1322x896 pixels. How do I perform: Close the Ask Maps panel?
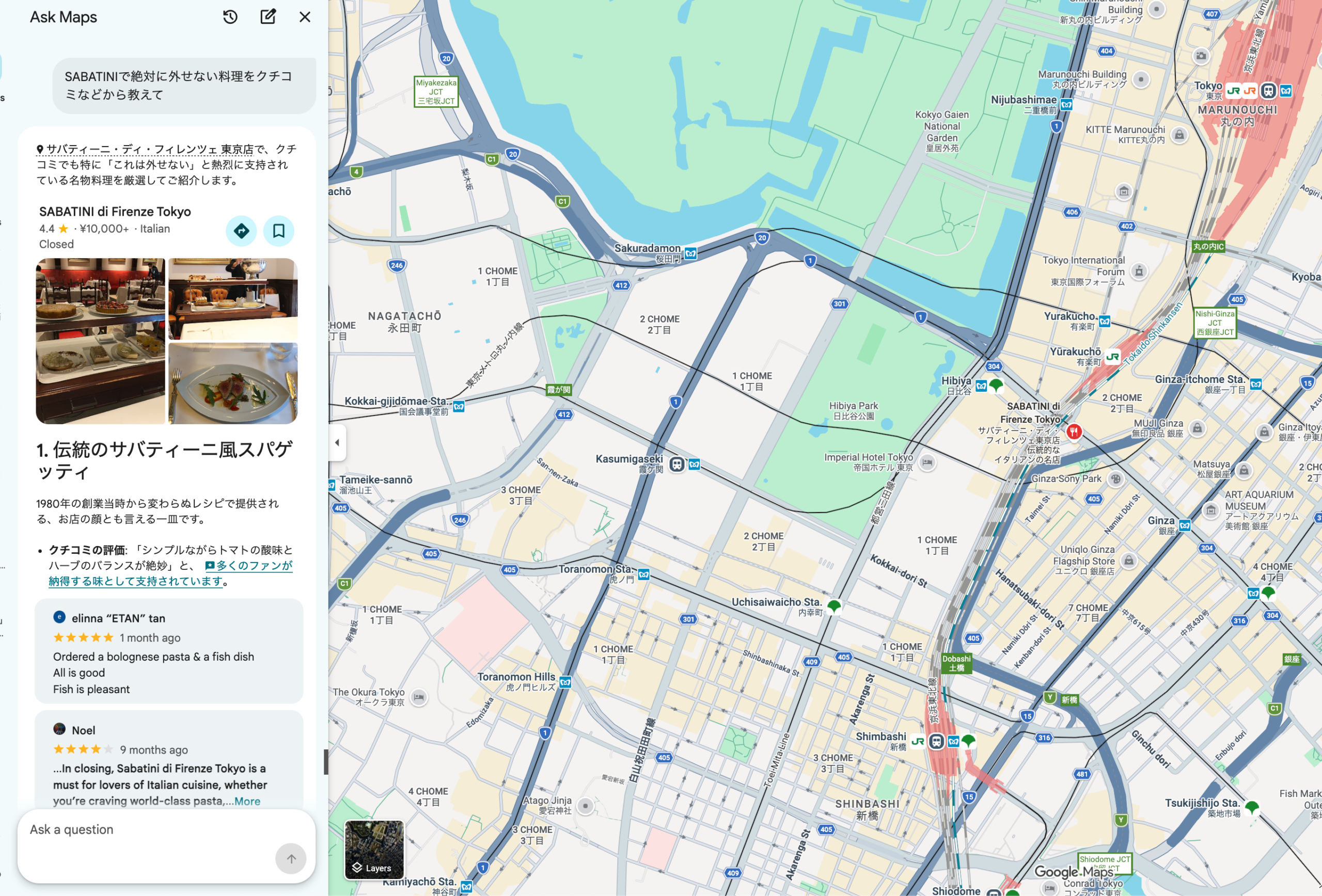click(305, 17)
